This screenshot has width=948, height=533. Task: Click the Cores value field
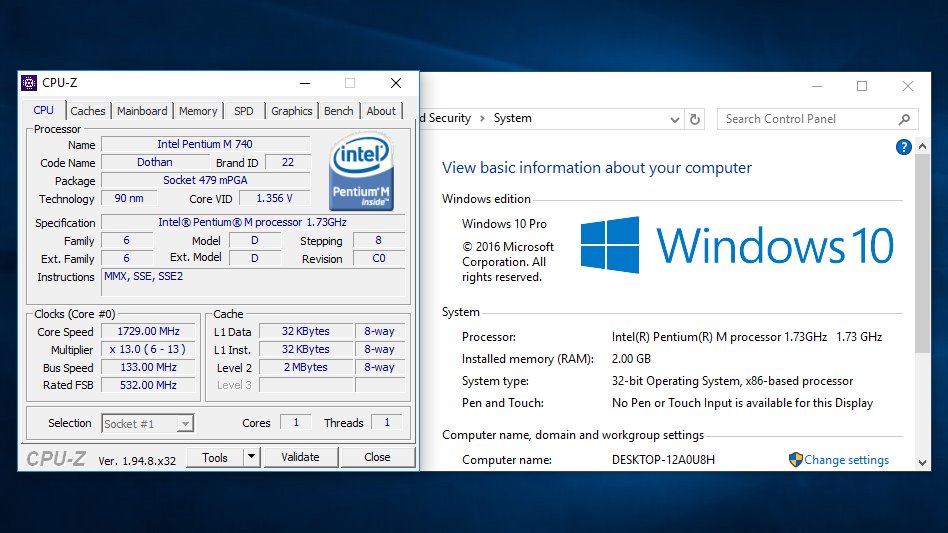point(296,422)
